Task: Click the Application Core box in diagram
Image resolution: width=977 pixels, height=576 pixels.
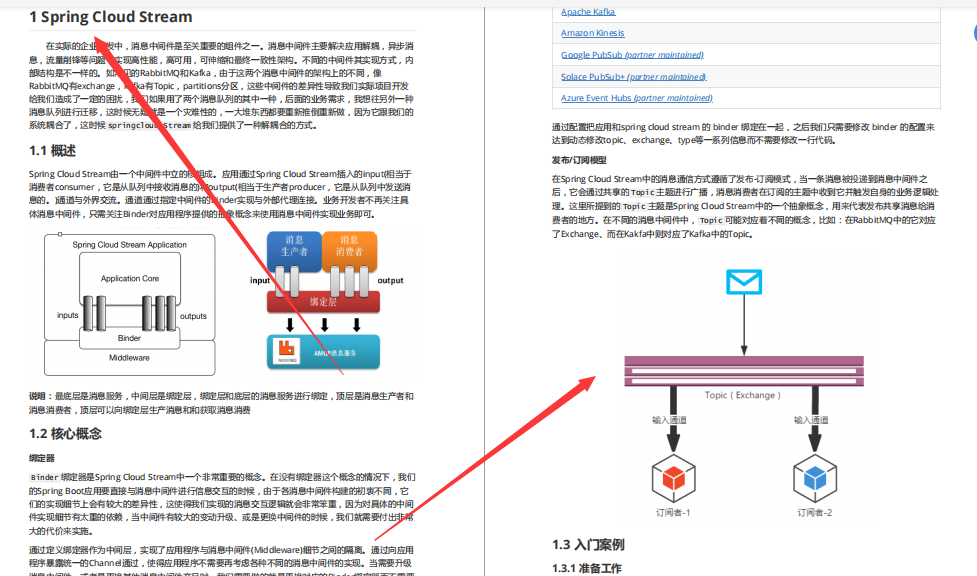Action: tap(130, 279)
